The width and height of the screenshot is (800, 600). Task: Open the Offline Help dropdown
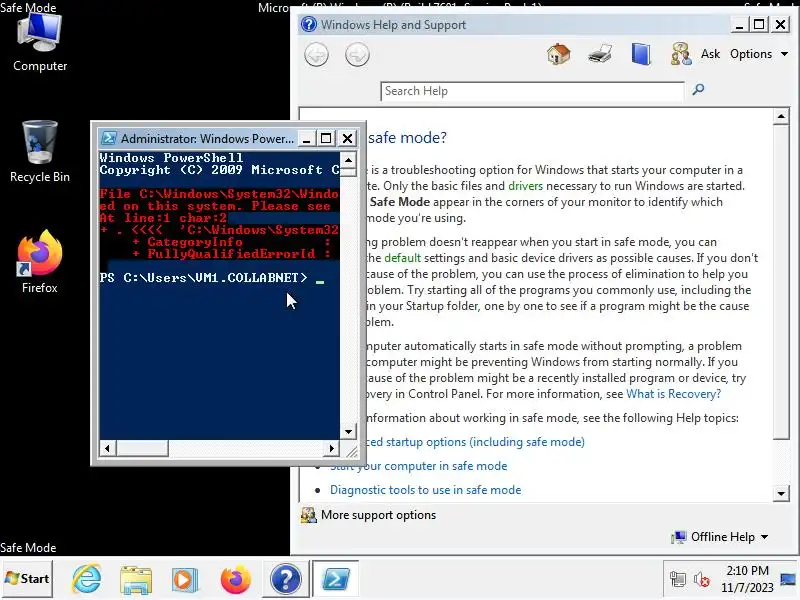point(720,537)
